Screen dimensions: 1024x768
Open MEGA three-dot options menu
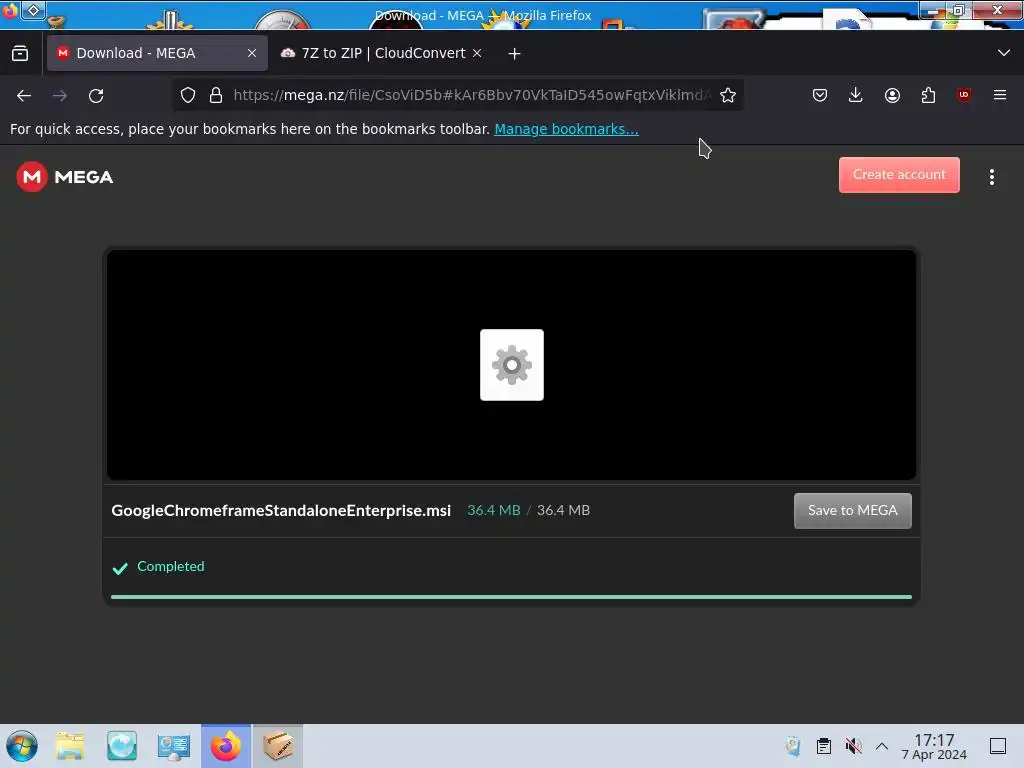click(x=991, y=177)
